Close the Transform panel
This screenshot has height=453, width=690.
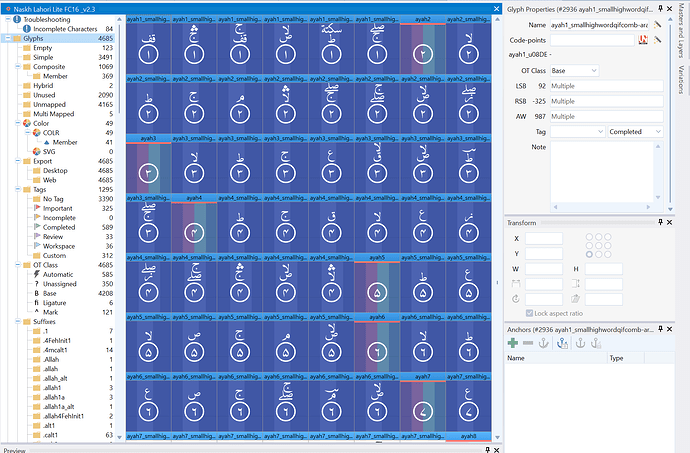[x=669, y=222]
